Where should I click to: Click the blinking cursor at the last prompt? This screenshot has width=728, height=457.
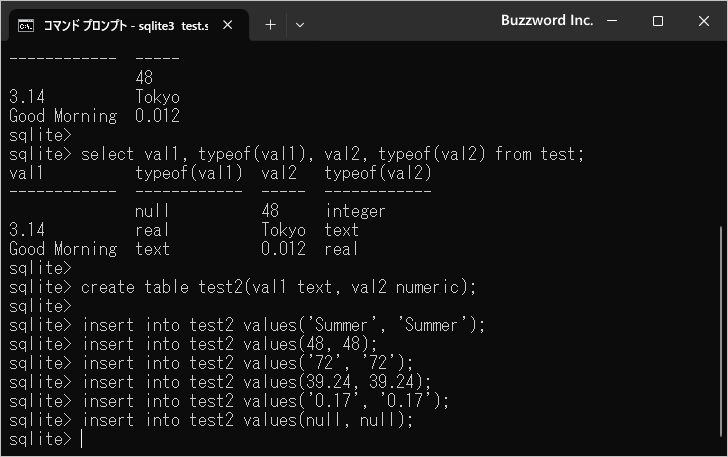pyautogui.click(x=82, y=439)
